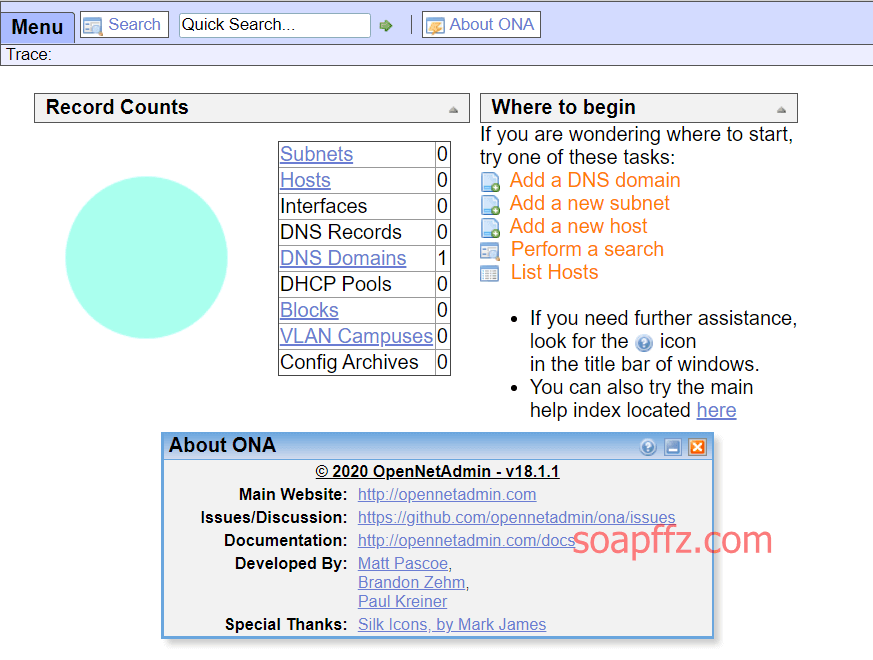
Task: Open the Menu button
Action: tap(37, 26)
